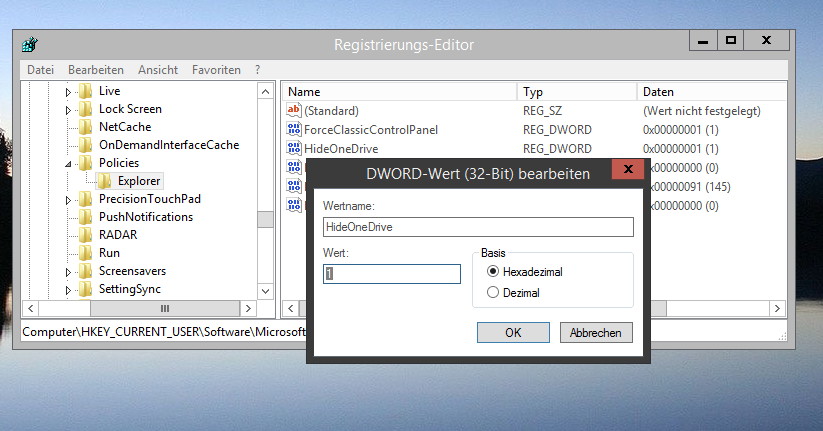This screenshot has height=431, width=823.
Task: Select the NetCache folder icon
Action: (x=86, y=127)
